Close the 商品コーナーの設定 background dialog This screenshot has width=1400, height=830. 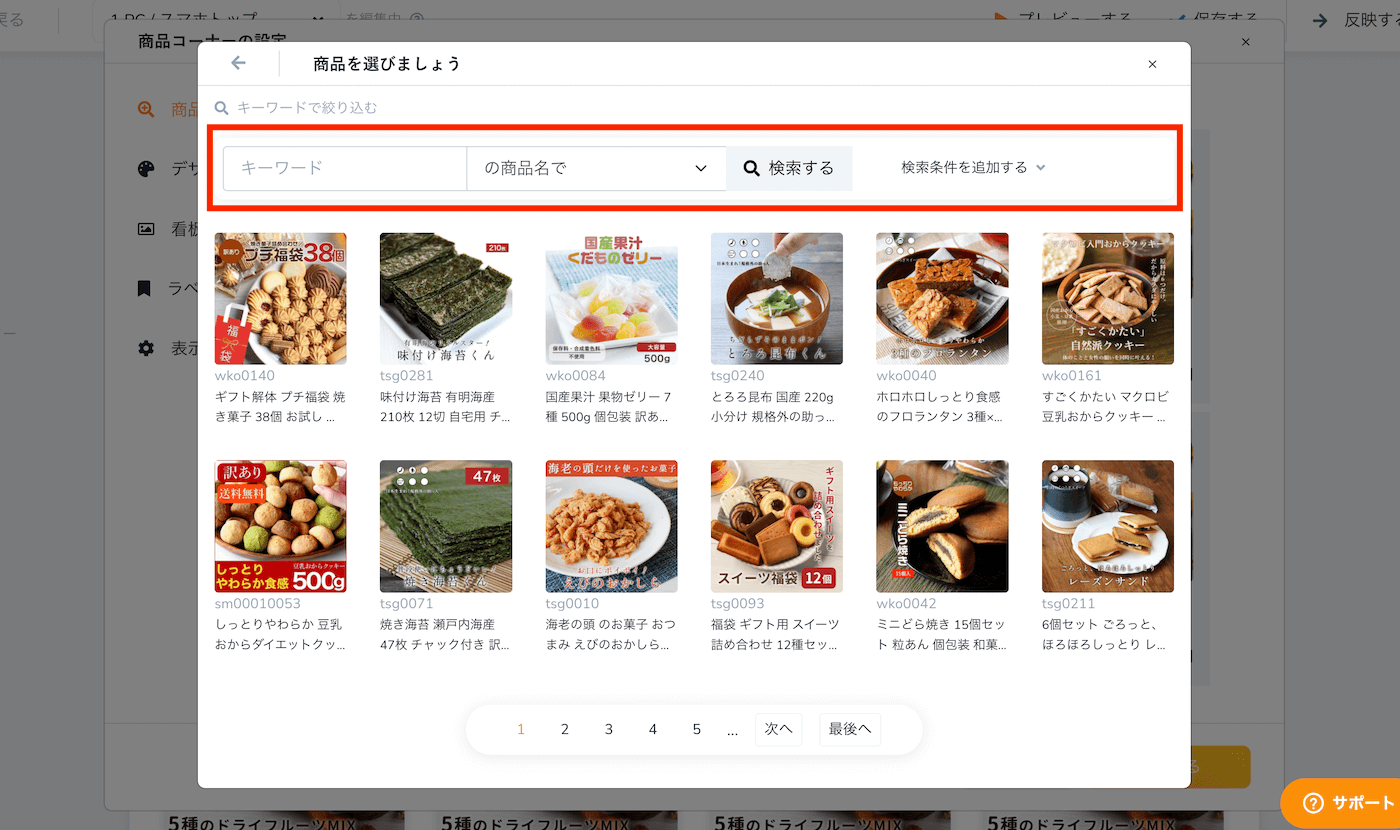pyautogui.click(x=1245, y=42)
